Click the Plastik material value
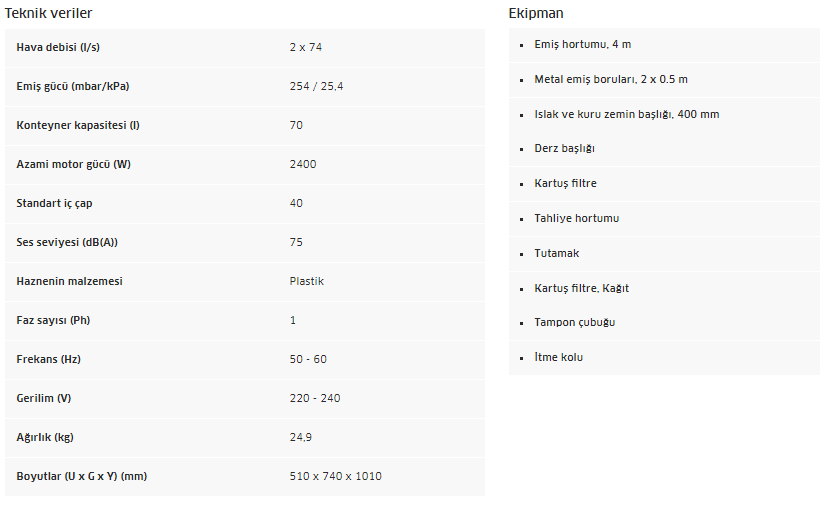The image size is (820, 506). [x=306, y=281]
